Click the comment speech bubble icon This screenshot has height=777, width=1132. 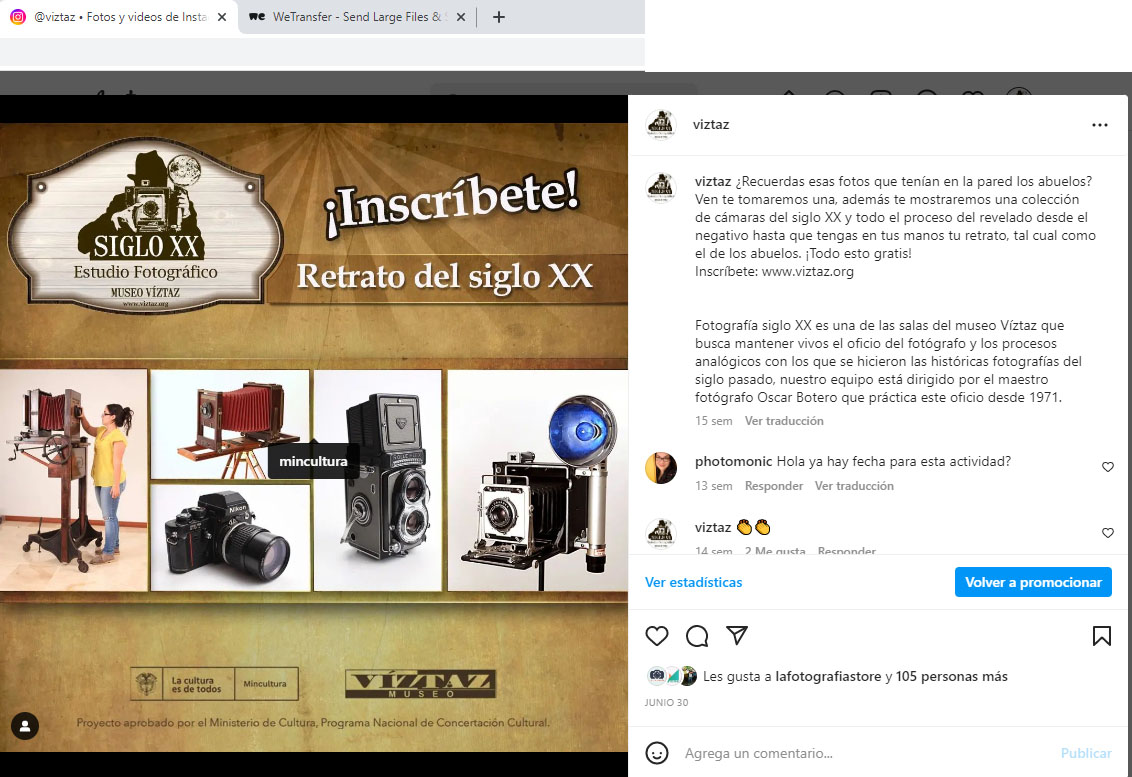coord(697,636)
